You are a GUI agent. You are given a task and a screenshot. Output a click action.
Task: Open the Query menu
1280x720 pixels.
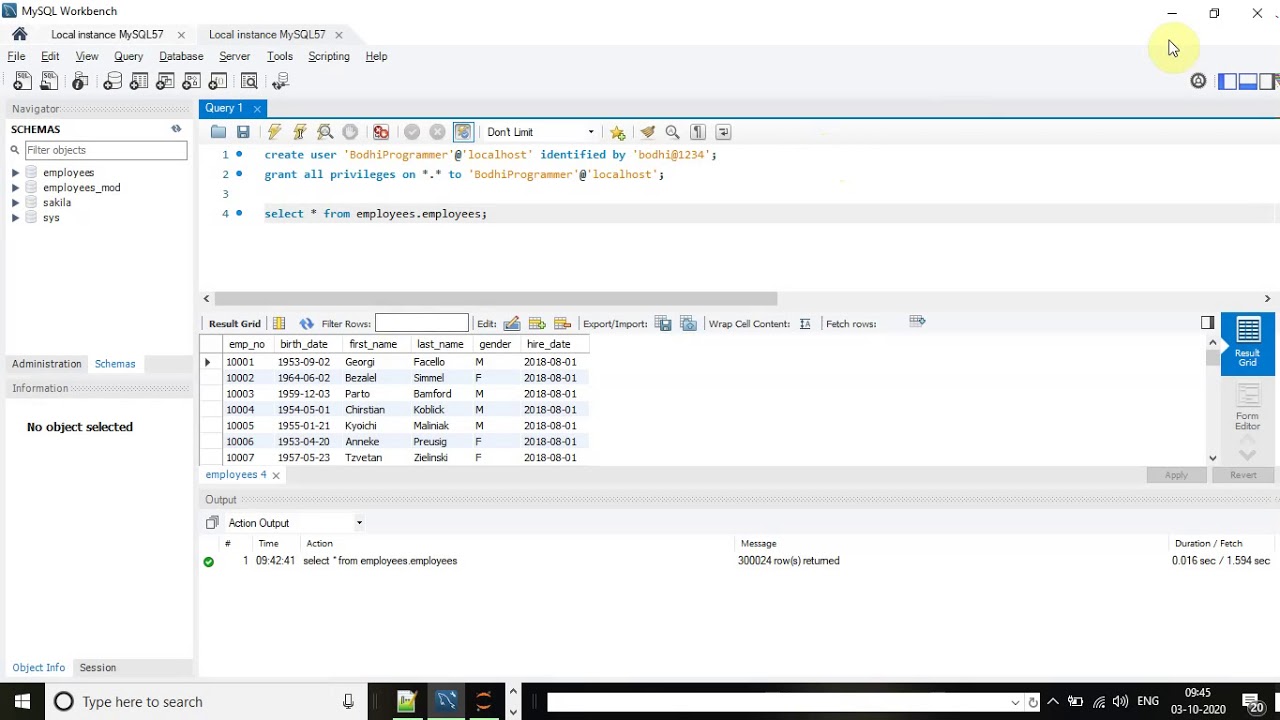(x=128, y=56)
